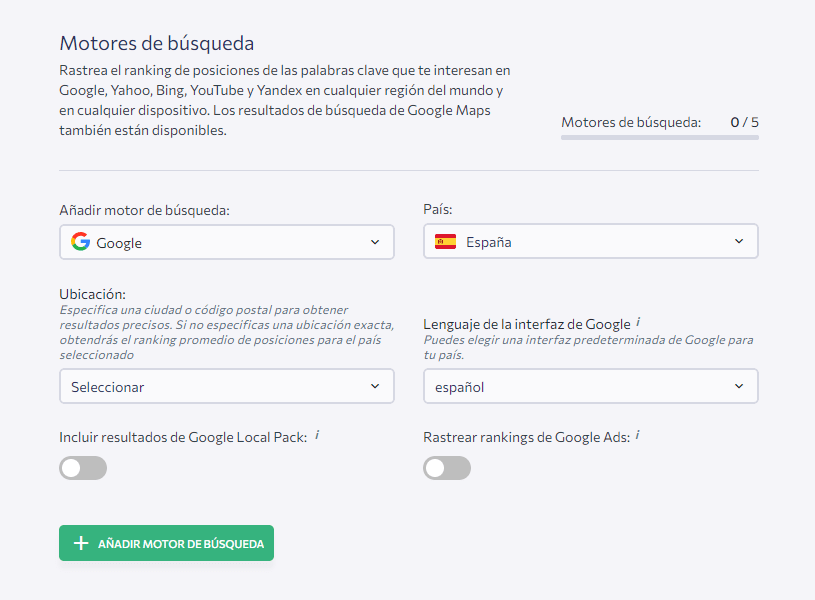Click the Google logo in the search engine selector
Image resolution: width=815 pixels, height=600 pixels.
81,242
